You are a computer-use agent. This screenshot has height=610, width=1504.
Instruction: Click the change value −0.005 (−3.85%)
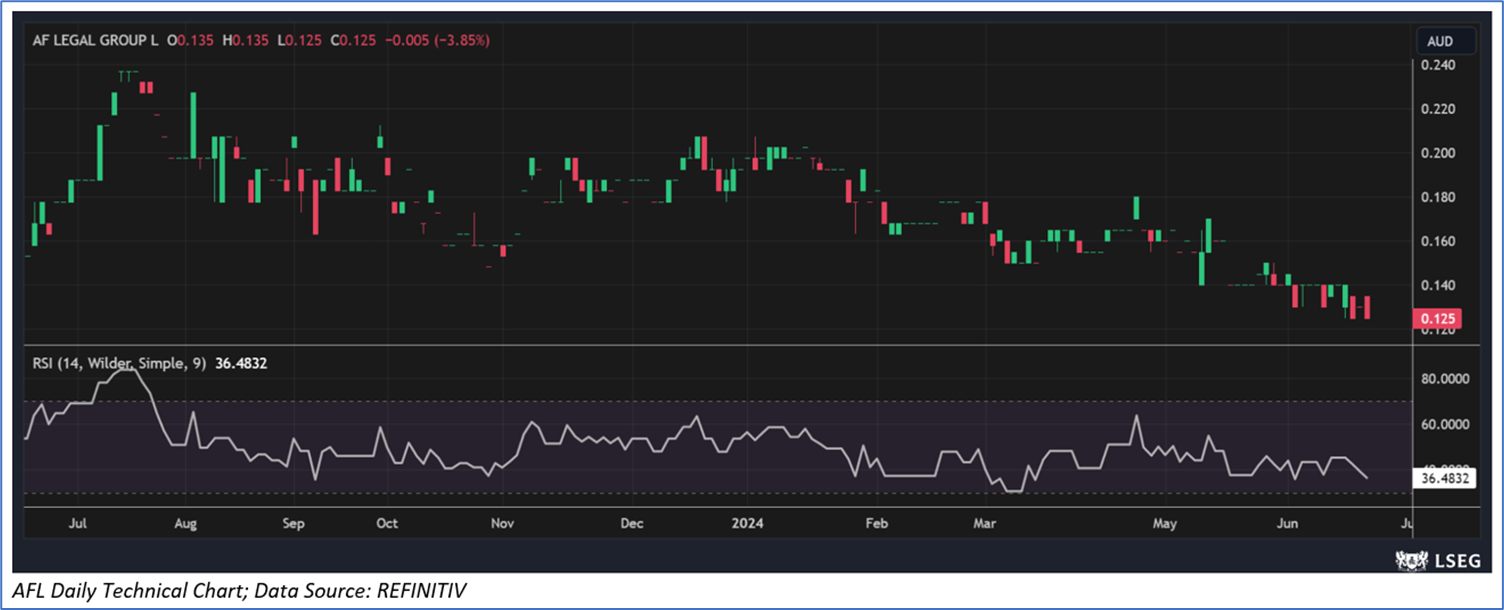coord(436,41)
